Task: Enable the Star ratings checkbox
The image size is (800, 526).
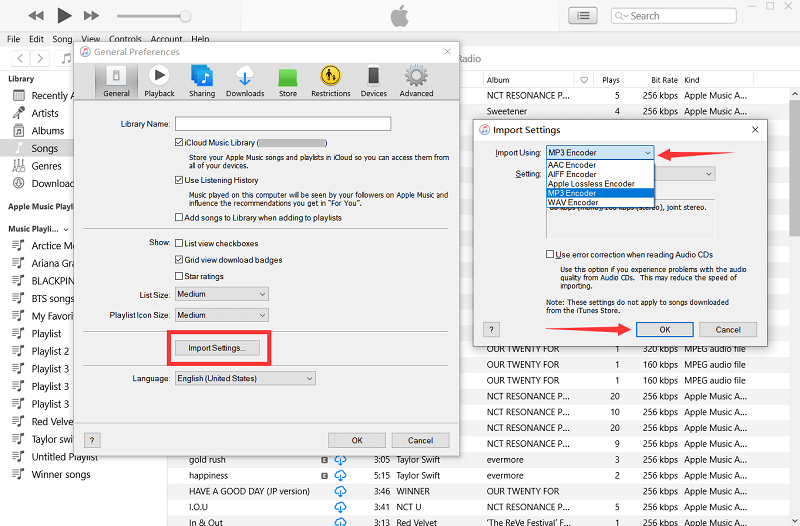Action: pyautogui.click(x=179, y=276)
